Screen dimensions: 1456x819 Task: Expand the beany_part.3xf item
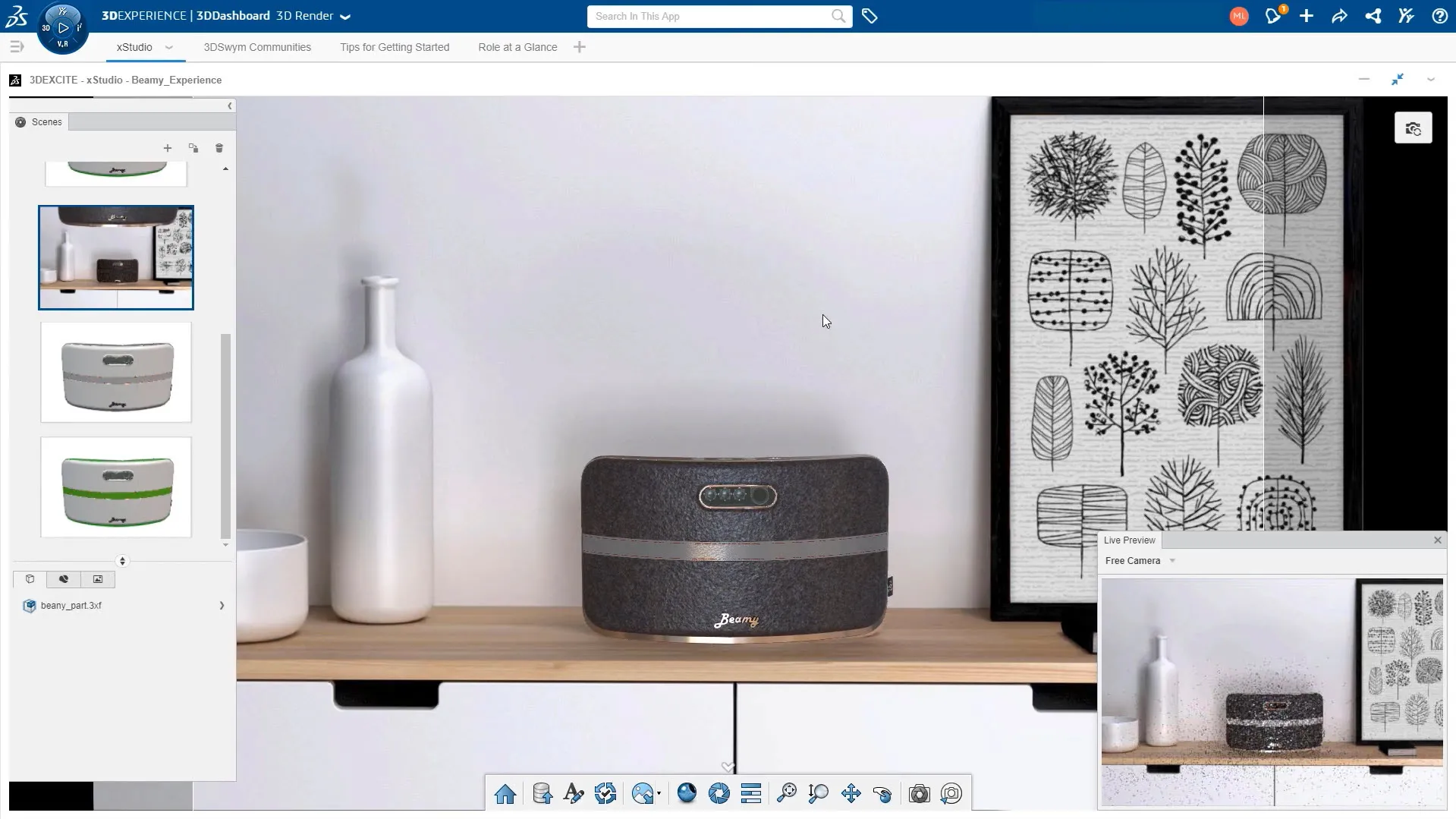[222, 606]
